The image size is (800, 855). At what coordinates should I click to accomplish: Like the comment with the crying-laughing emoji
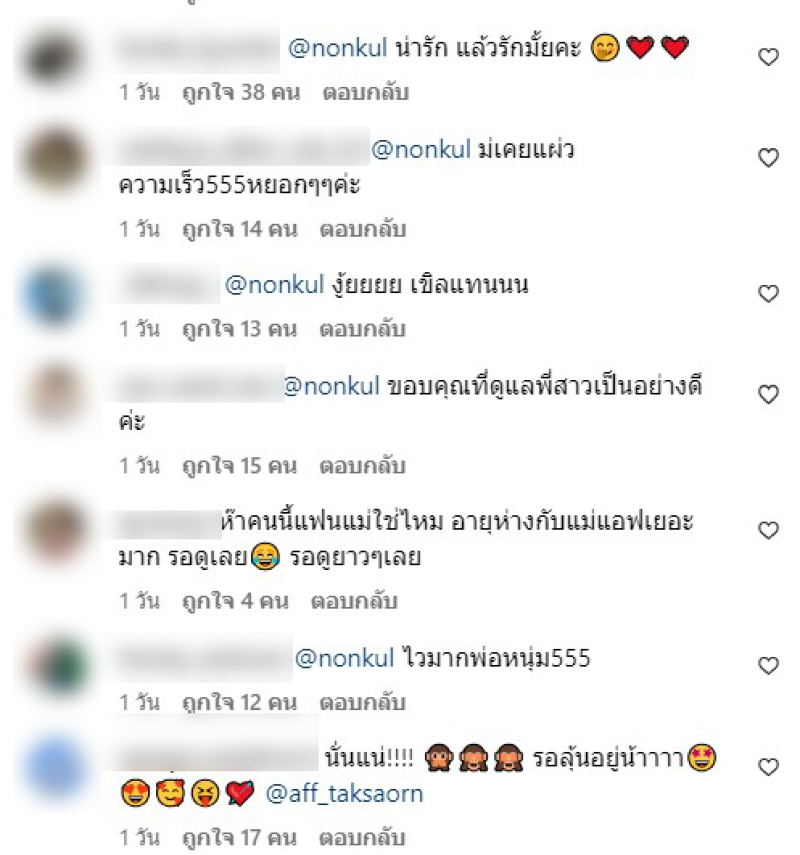[x=768, y=531]
